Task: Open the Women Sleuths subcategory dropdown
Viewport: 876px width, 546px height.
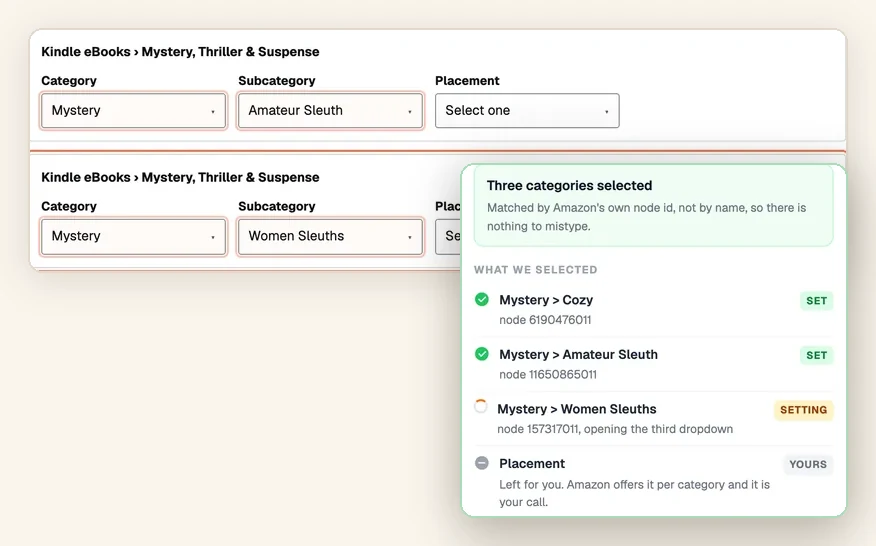Action: pos(330,236)
